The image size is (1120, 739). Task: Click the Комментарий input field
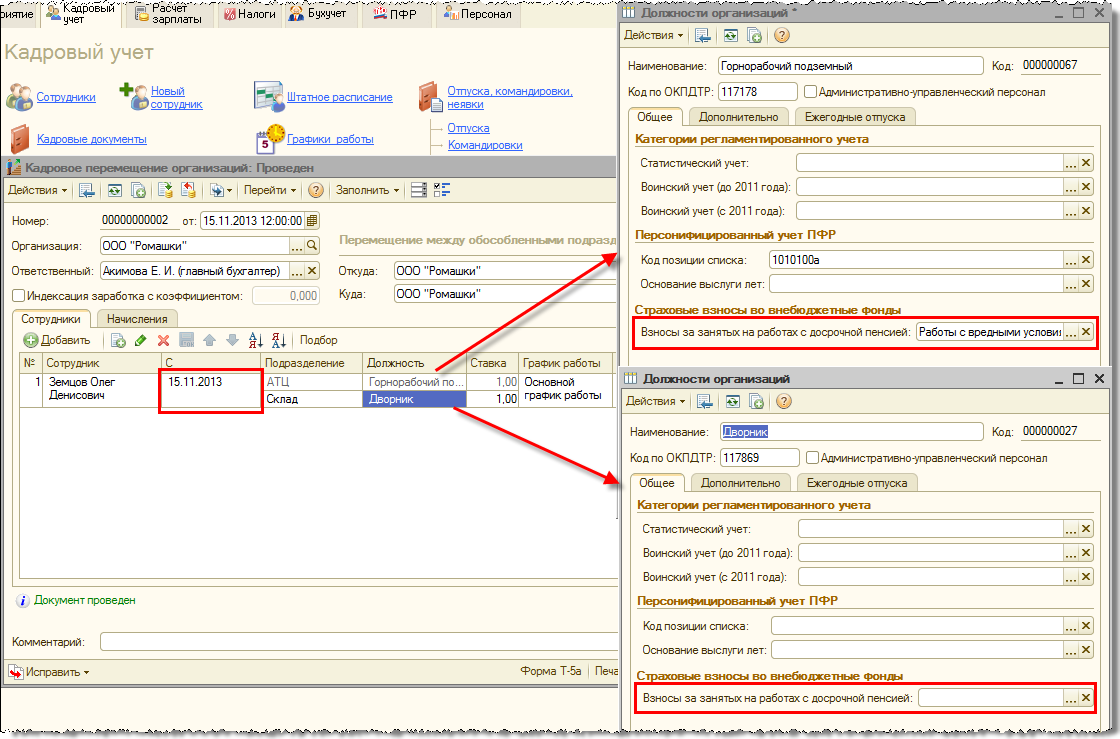coord(359,642)
